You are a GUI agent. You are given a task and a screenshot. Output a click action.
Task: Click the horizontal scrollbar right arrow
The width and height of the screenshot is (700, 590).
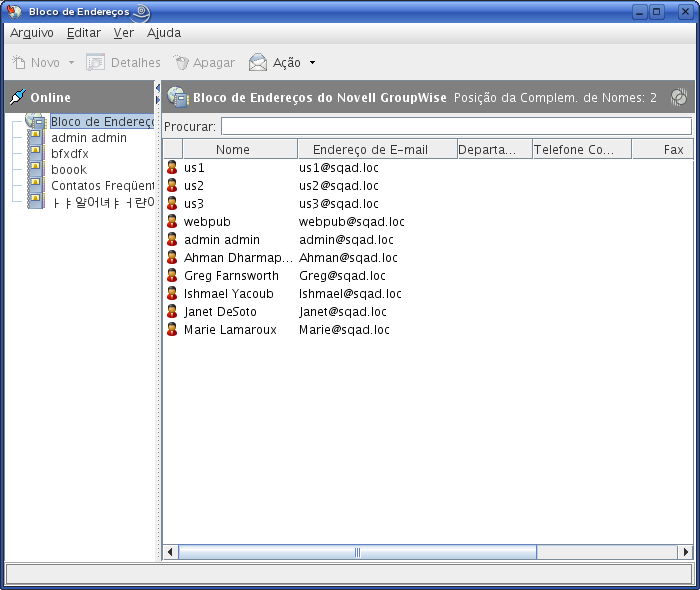point(685,552)
